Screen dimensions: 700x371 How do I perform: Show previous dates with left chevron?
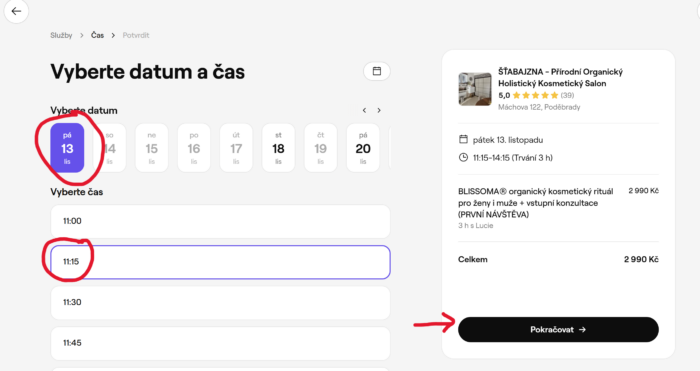(x=364, y=110)
